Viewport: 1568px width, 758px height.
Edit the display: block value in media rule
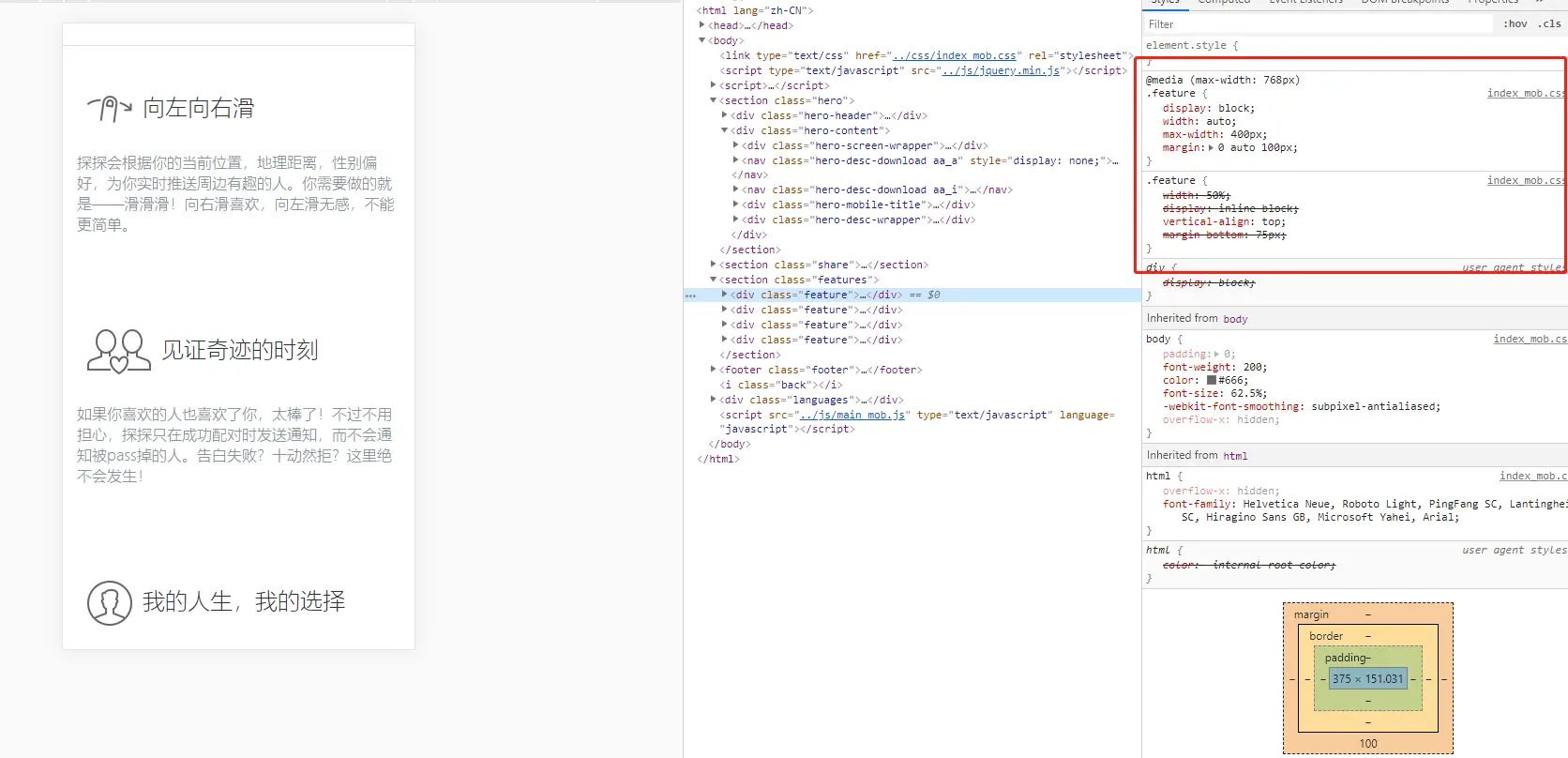coord(1234,109)
